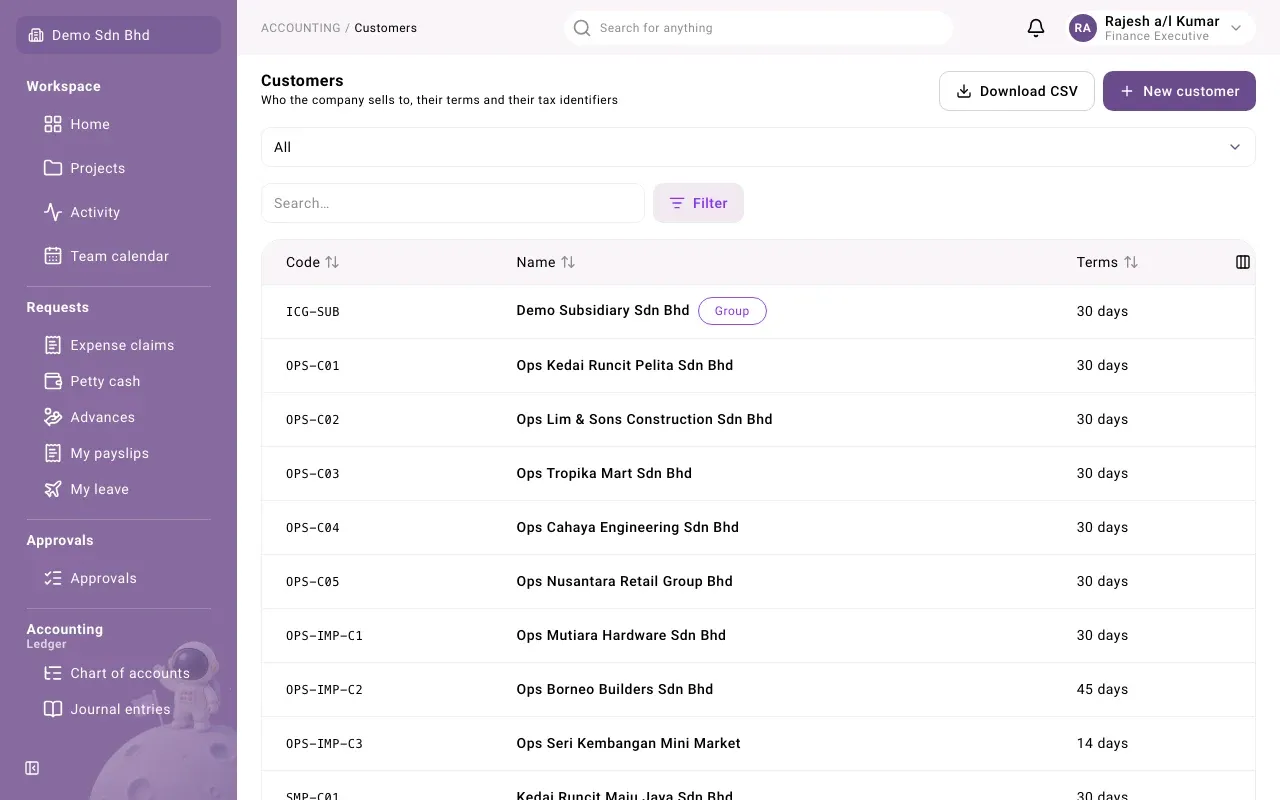Screen dimensions: 1280x800
Task: Click the ACCOUNTING breadcrumb
Action: coord(301,28)
